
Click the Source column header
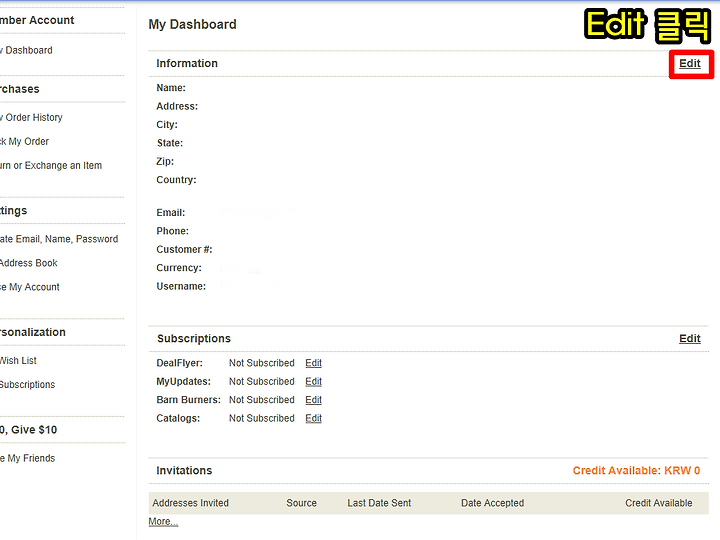[x=302, y=503]
